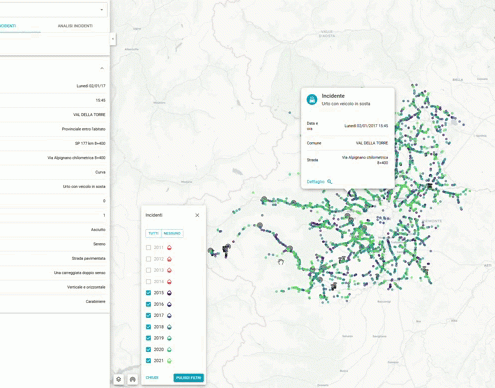Click 'Strada' row in map popup
The height and width of the screenshot is (388, 495).
point(347,160)
